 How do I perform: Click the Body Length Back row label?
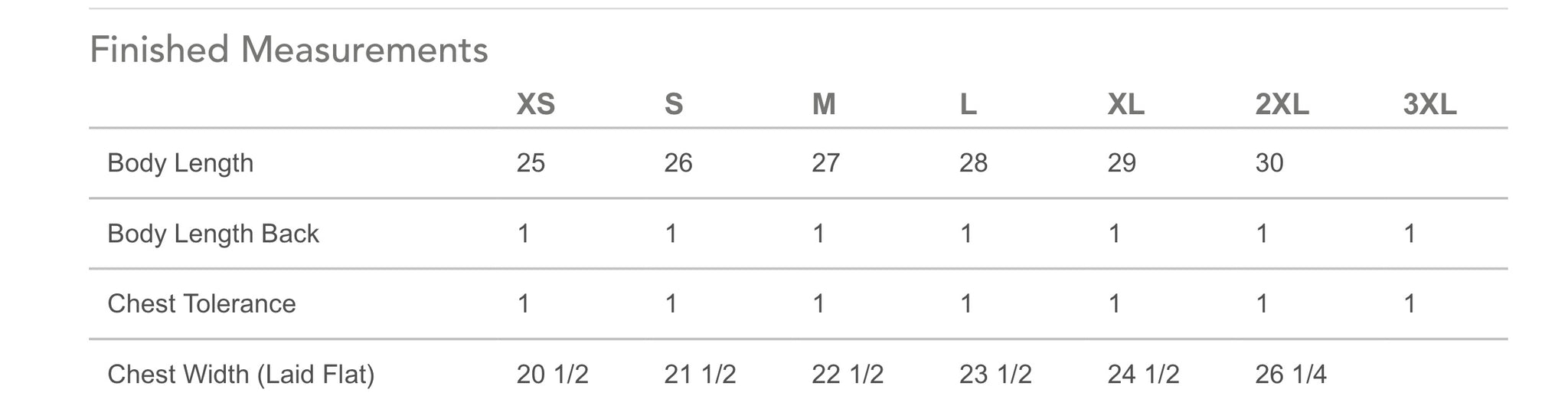[x=213, y=234]
